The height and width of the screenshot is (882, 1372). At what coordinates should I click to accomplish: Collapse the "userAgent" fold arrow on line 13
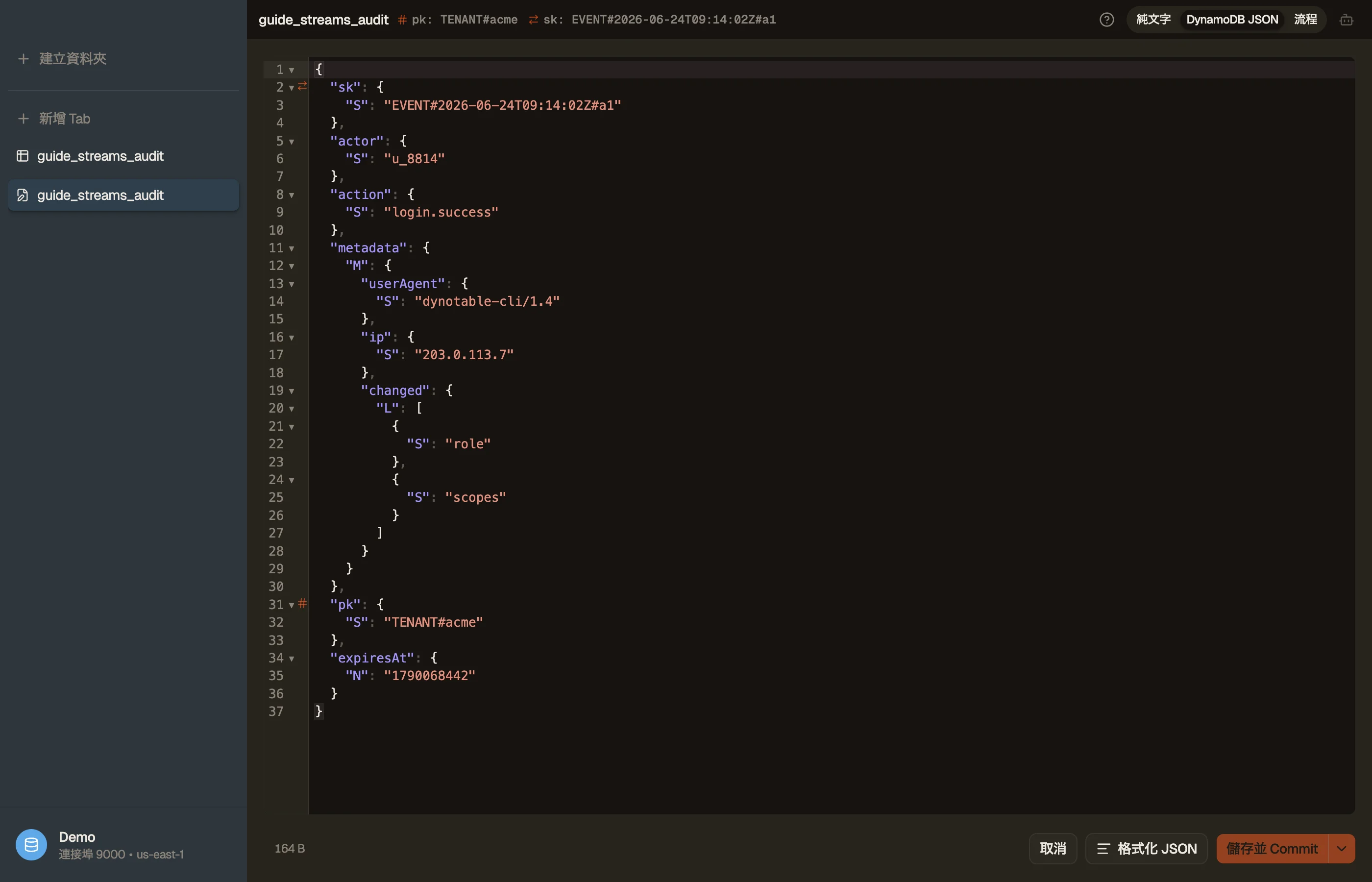[292, 284]
